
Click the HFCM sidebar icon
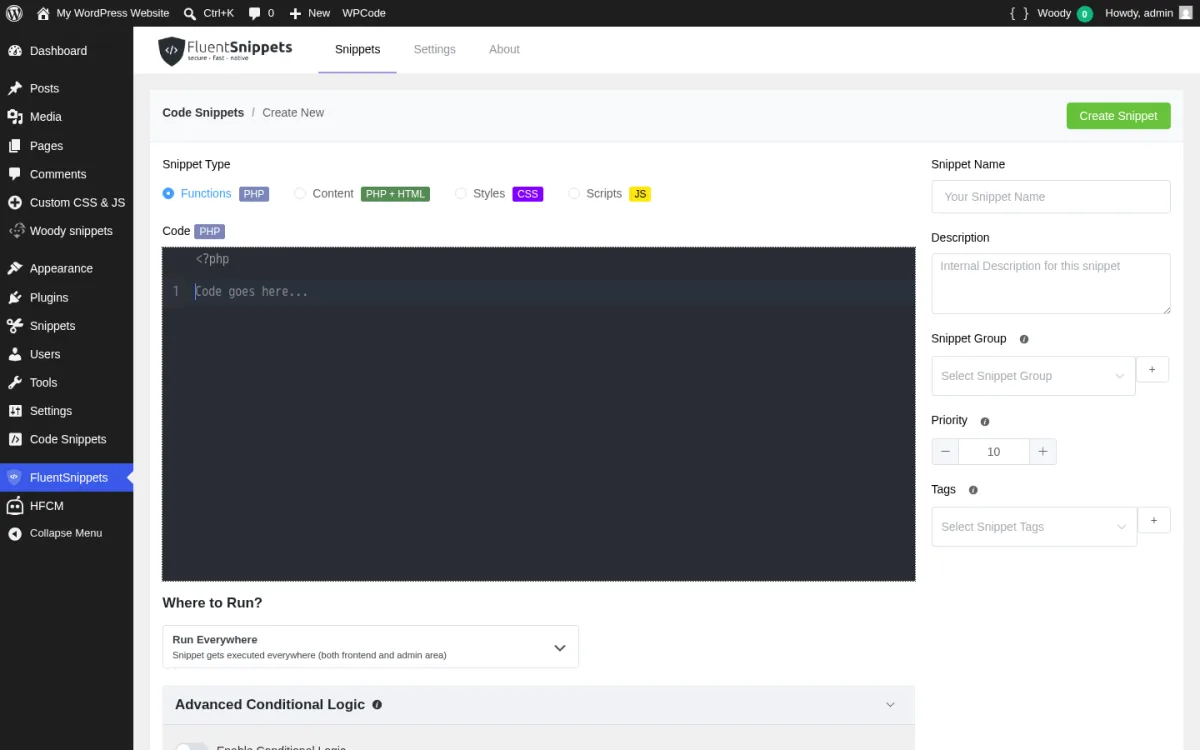[15, 506]
